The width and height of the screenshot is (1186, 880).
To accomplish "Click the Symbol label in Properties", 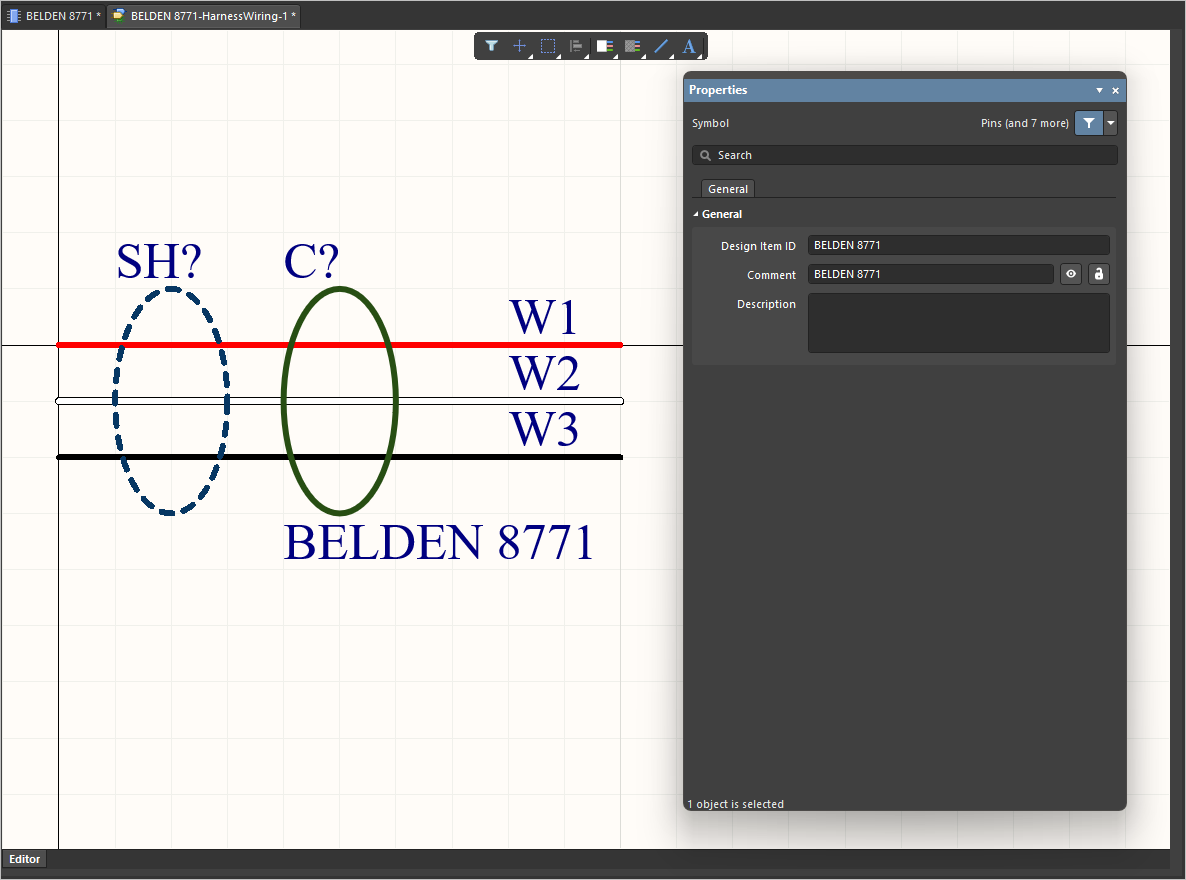I will [x=710, y=123].
